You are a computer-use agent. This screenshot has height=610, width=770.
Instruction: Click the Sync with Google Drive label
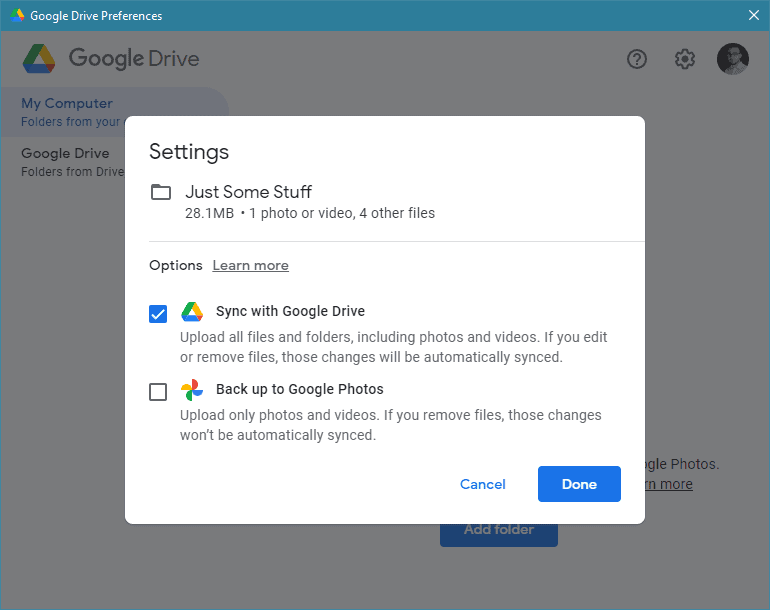coord(290,311)
